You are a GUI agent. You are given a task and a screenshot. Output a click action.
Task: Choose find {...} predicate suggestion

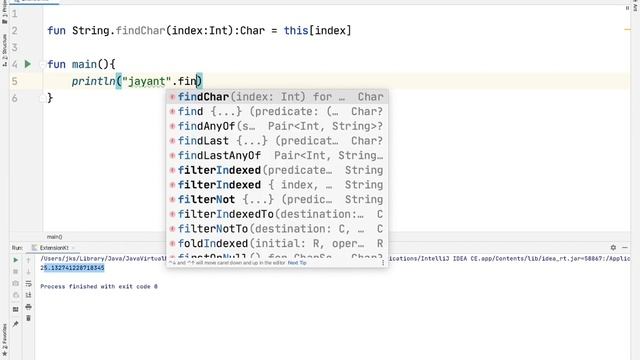[x=277, y=111]
